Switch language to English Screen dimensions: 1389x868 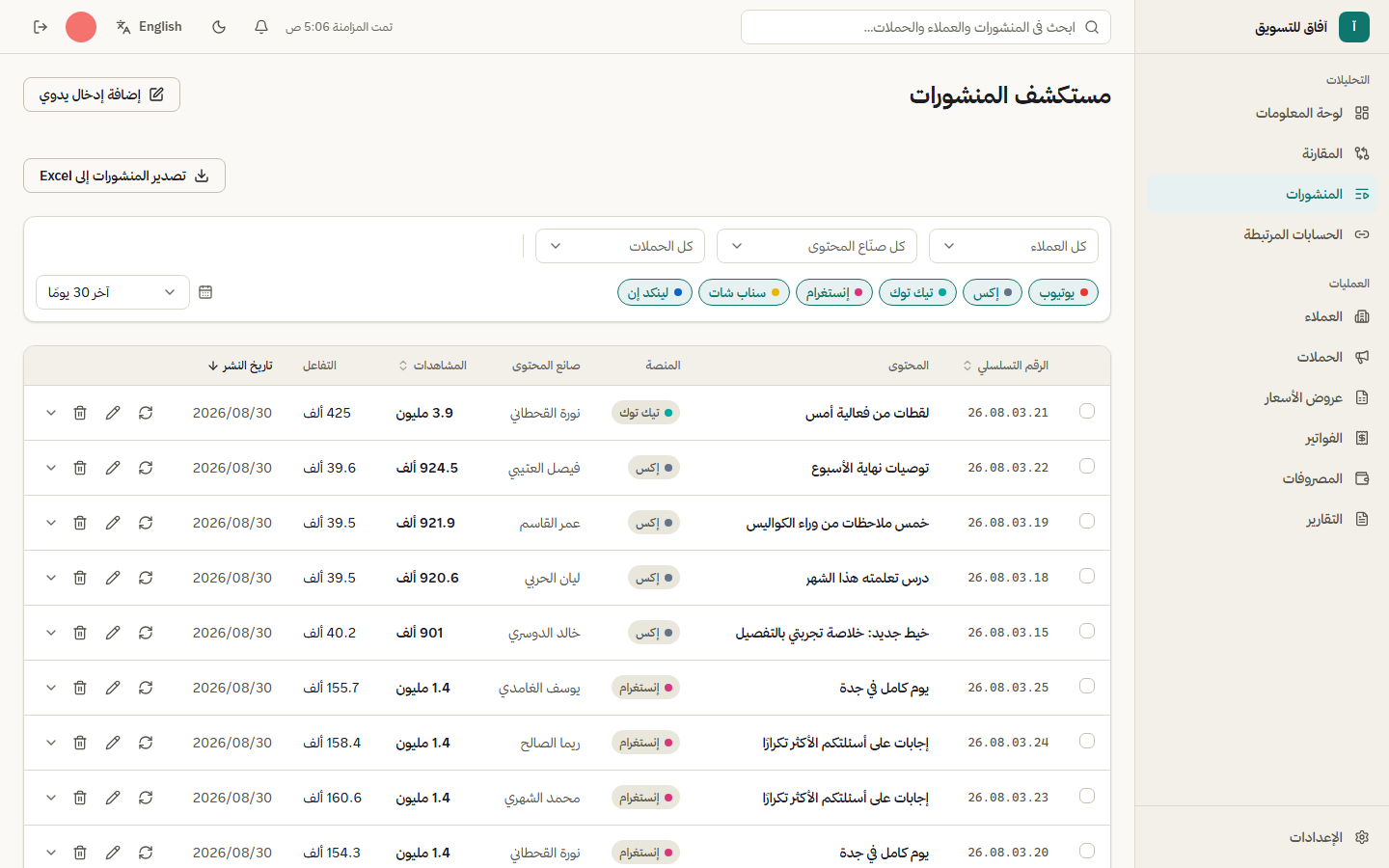pyautogui.click(x=149, y=27)
